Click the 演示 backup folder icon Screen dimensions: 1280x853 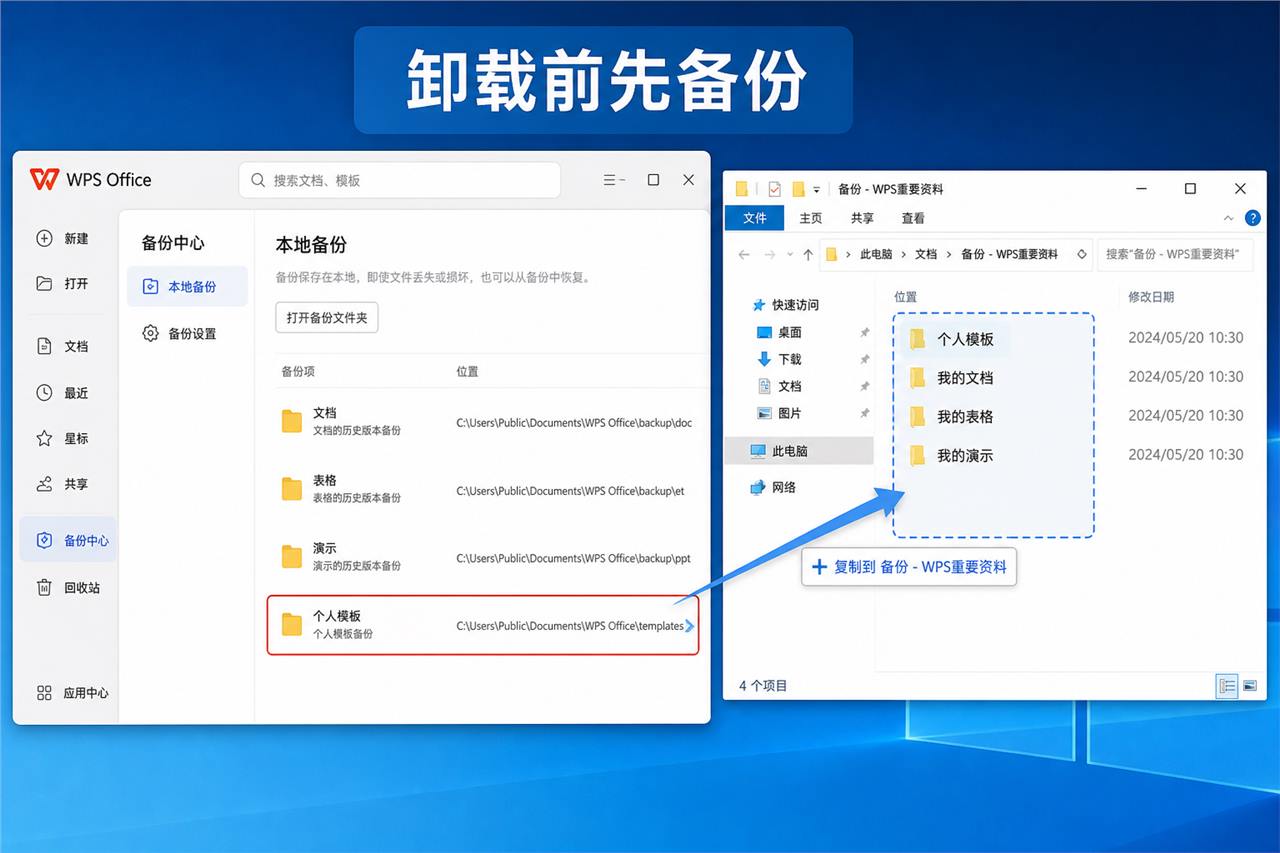(292, 557)
